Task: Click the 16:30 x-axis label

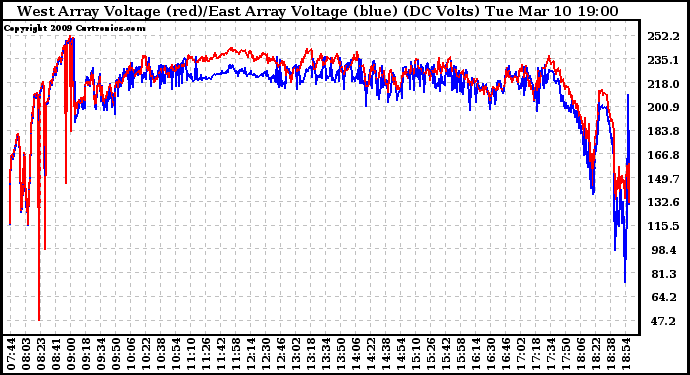Action: pos(490,354)
